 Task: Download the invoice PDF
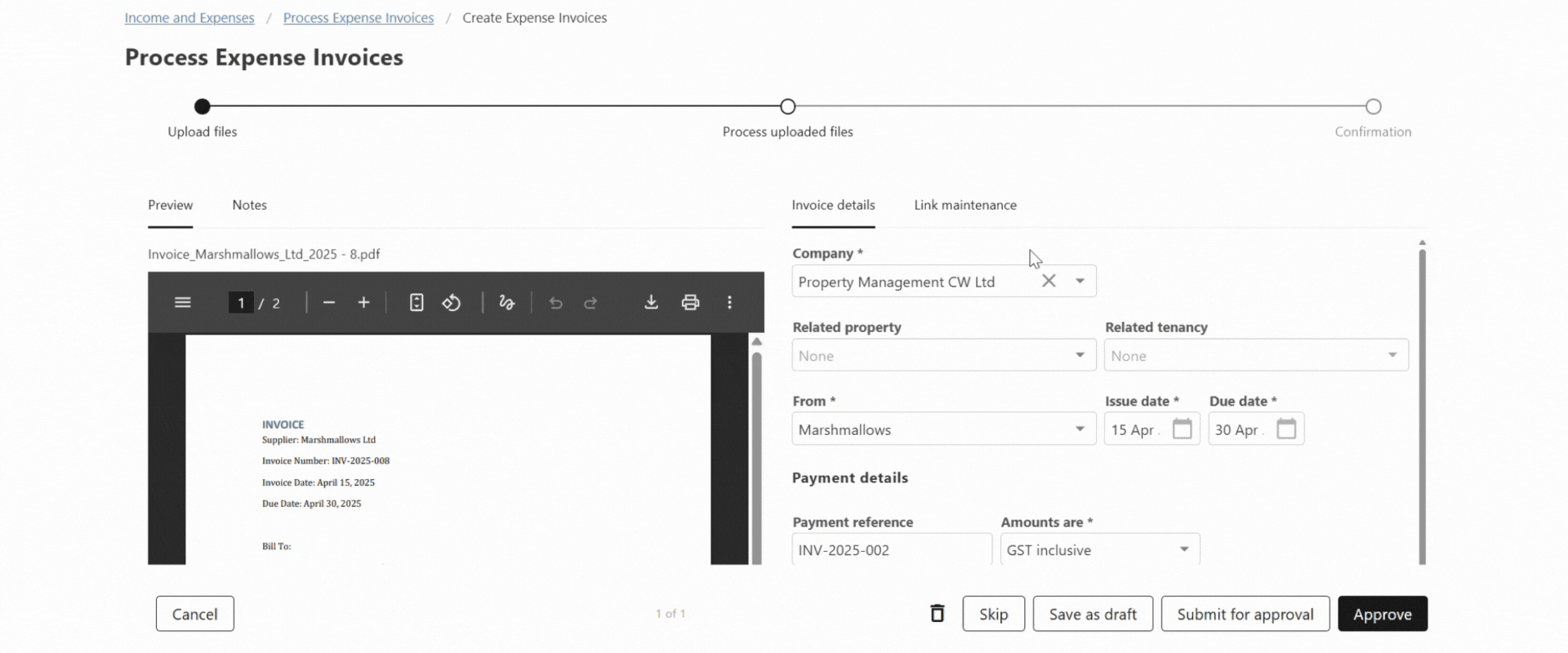(651, 303)
